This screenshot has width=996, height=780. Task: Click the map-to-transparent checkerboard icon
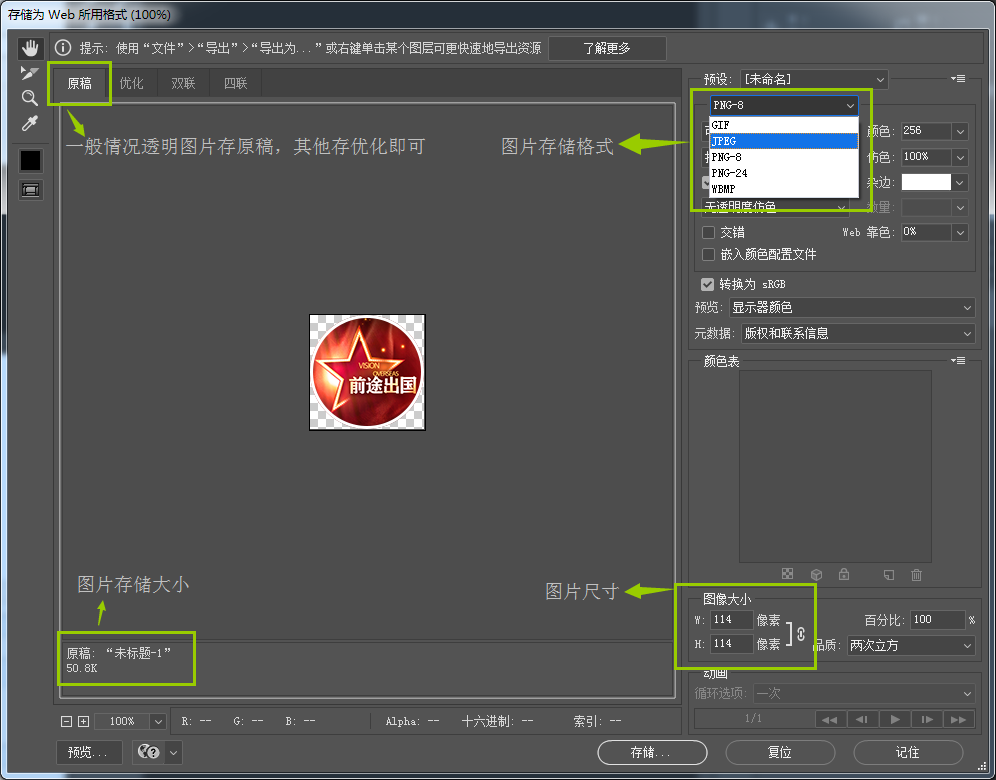click(788, 574)
